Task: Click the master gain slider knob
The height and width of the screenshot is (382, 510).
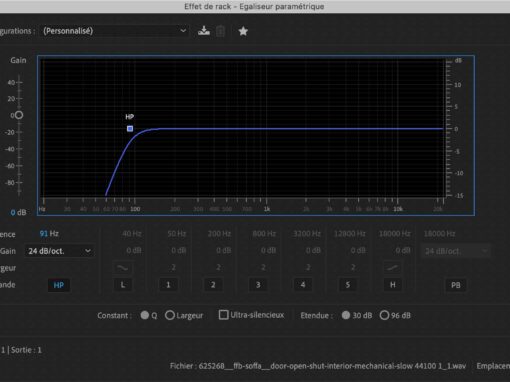Action: tap(19, 115)
